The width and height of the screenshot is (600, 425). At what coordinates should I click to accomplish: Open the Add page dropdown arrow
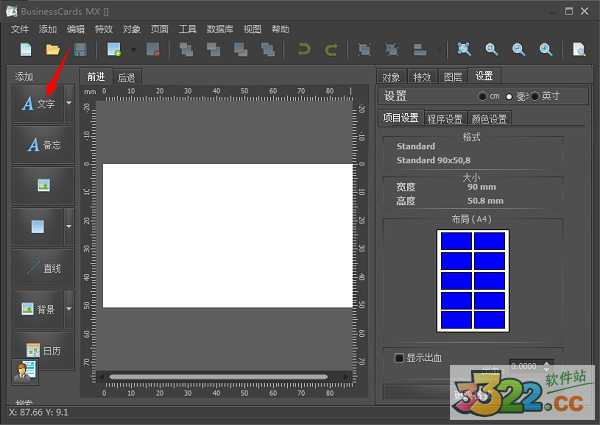point(133,50)
